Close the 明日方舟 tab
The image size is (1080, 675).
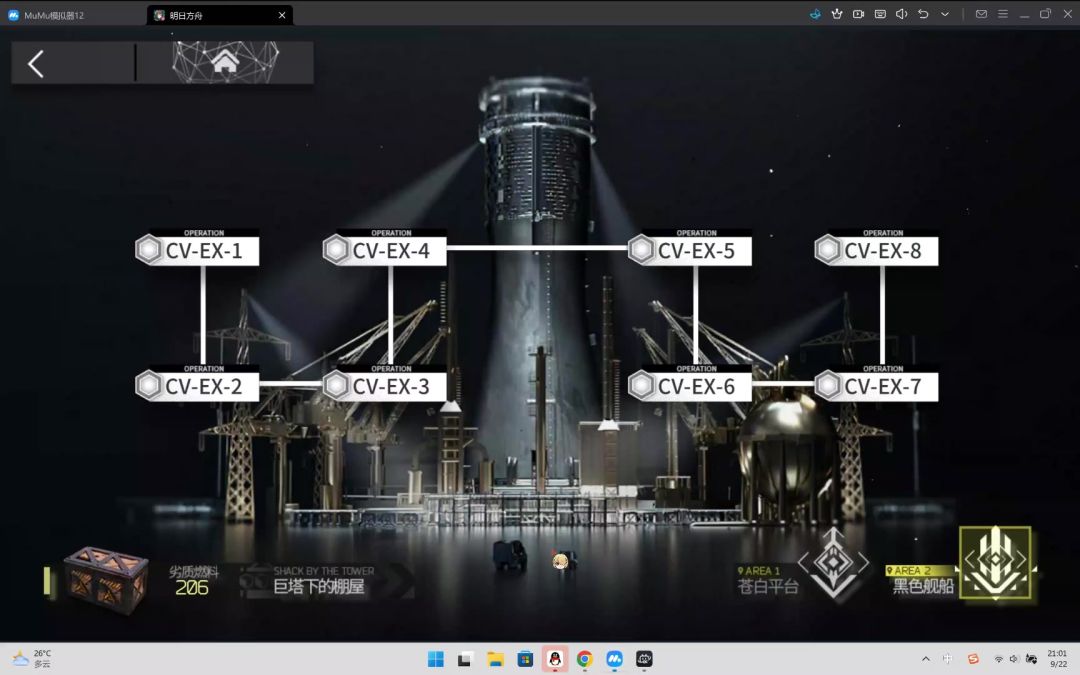pos(282,15)
